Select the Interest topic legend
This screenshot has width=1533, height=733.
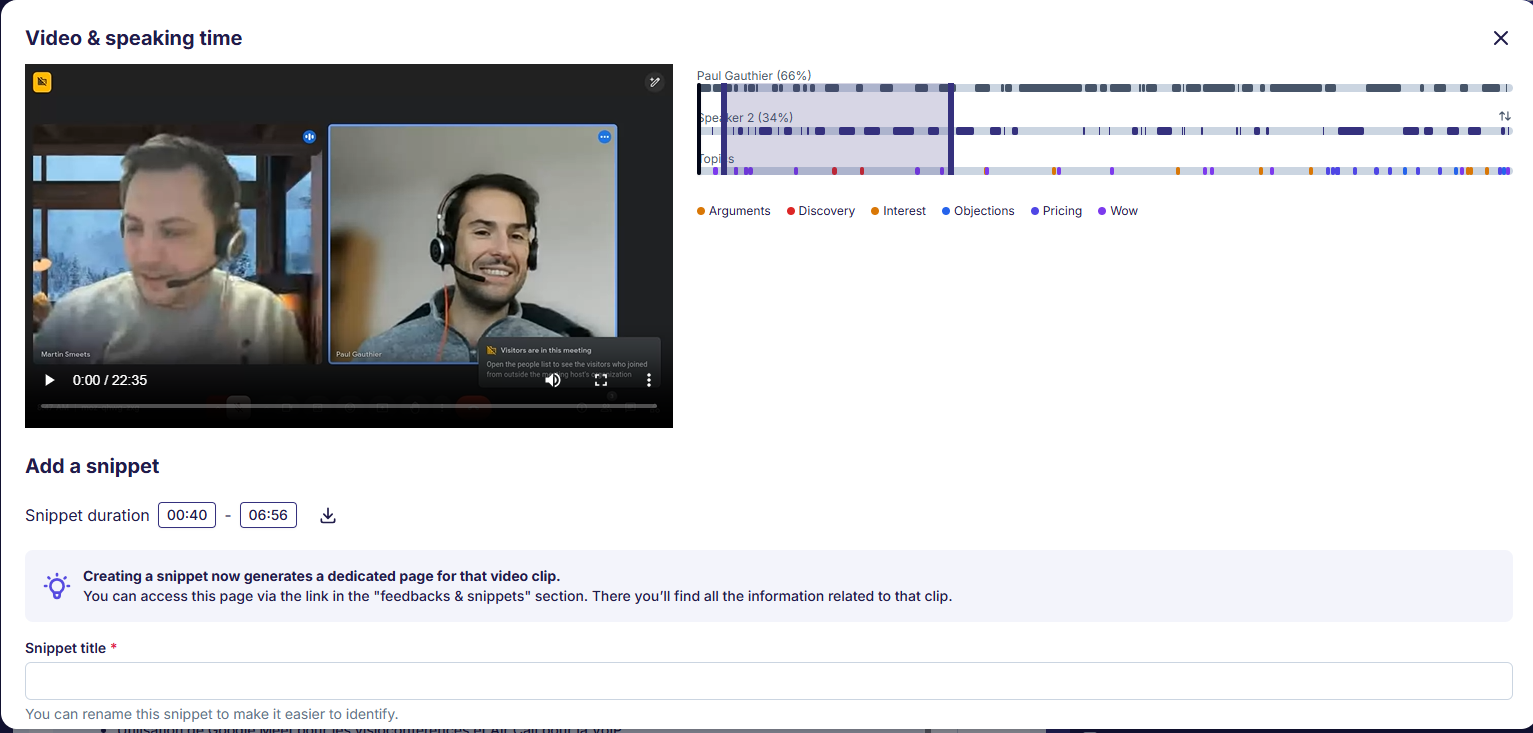899,211
